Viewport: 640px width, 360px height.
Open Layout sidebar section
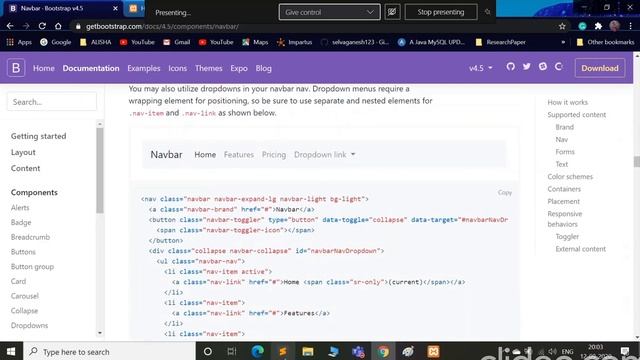coord(23,152)
